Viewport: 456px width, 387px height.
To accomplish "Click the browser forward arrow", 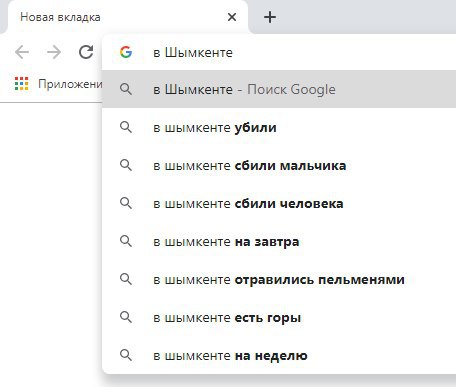I will [54, 52].
